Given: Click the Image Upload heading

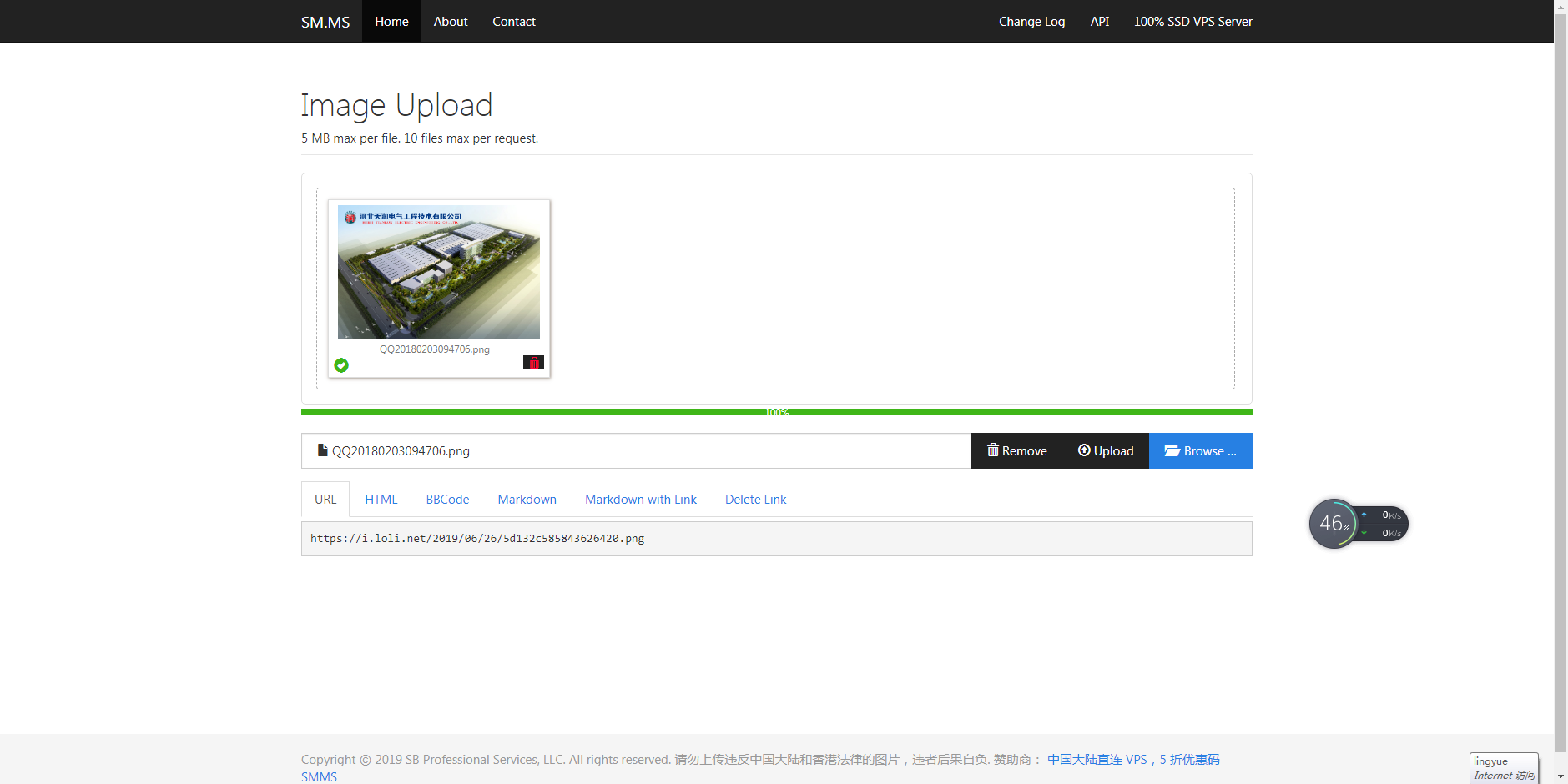Looking at the screenshot, I should (x=396, y=105).
